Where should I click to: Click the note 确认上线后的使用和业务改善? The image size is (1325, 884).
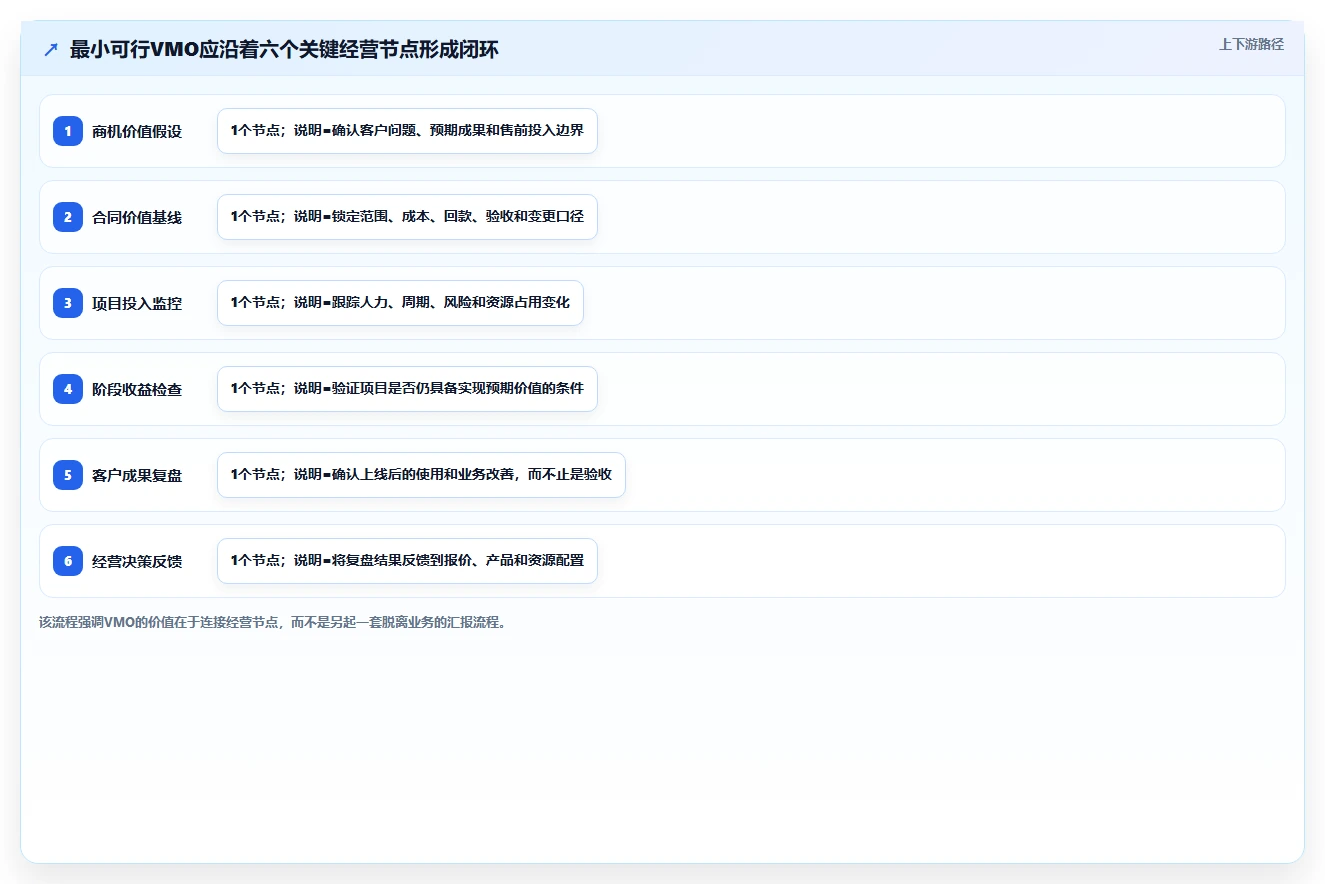(x=421, y=475)
